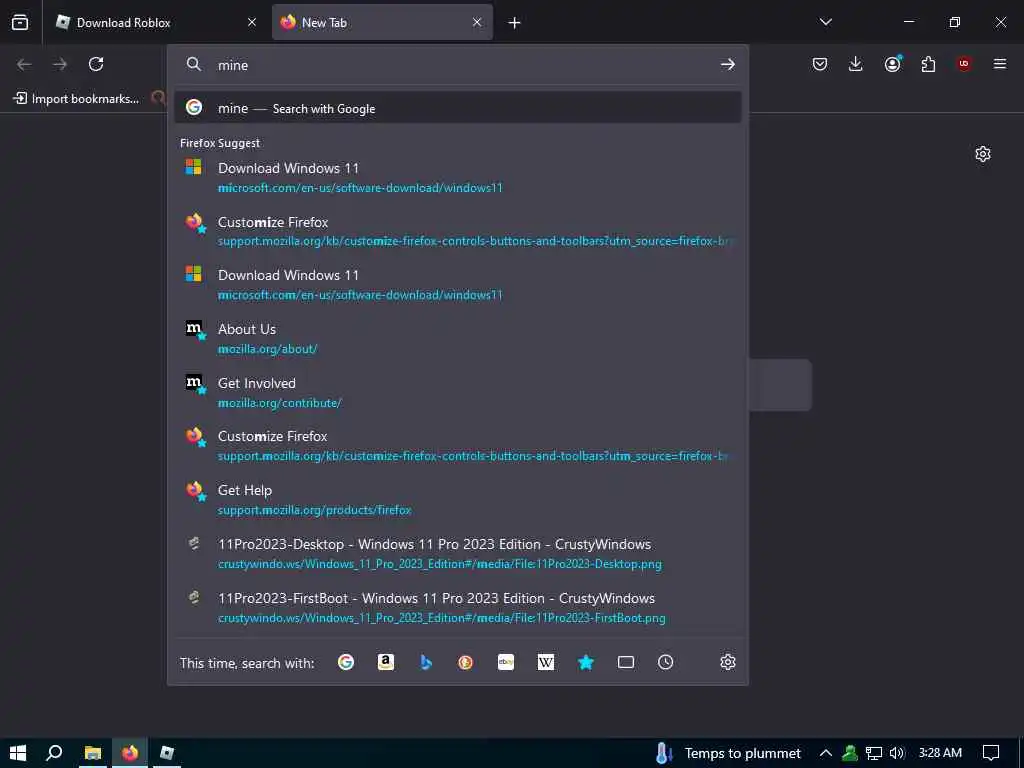Open the first Customize Firefox suggestion

[x=458, y=231]
